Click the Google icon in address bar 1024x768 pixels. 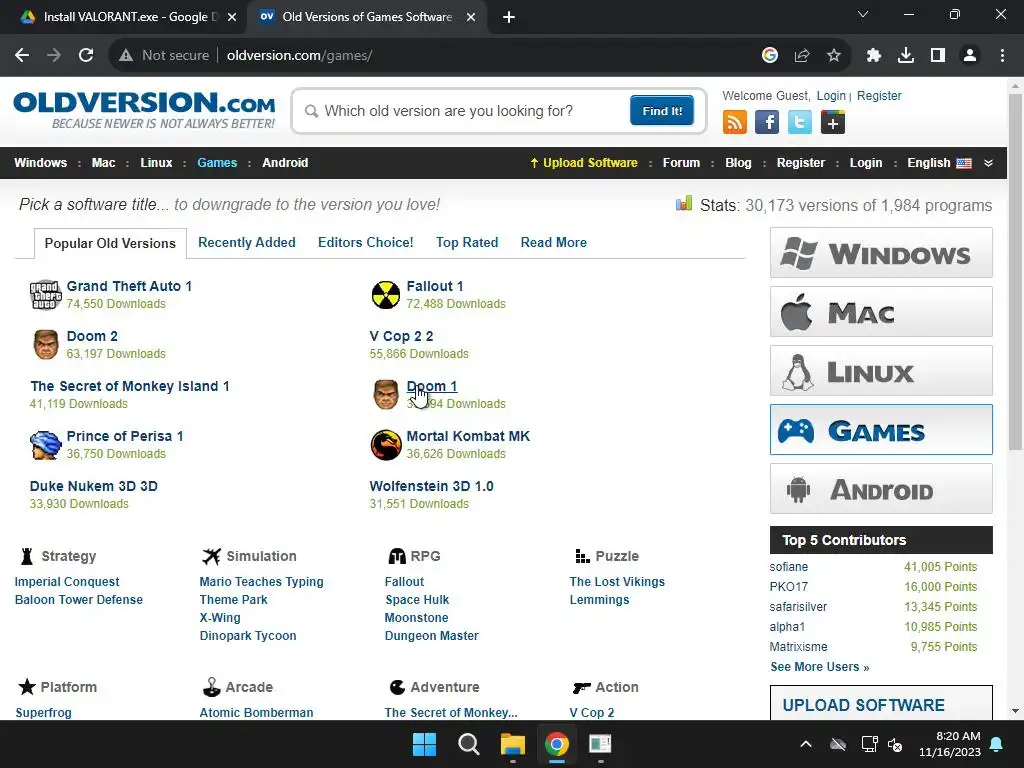point(770,56)
